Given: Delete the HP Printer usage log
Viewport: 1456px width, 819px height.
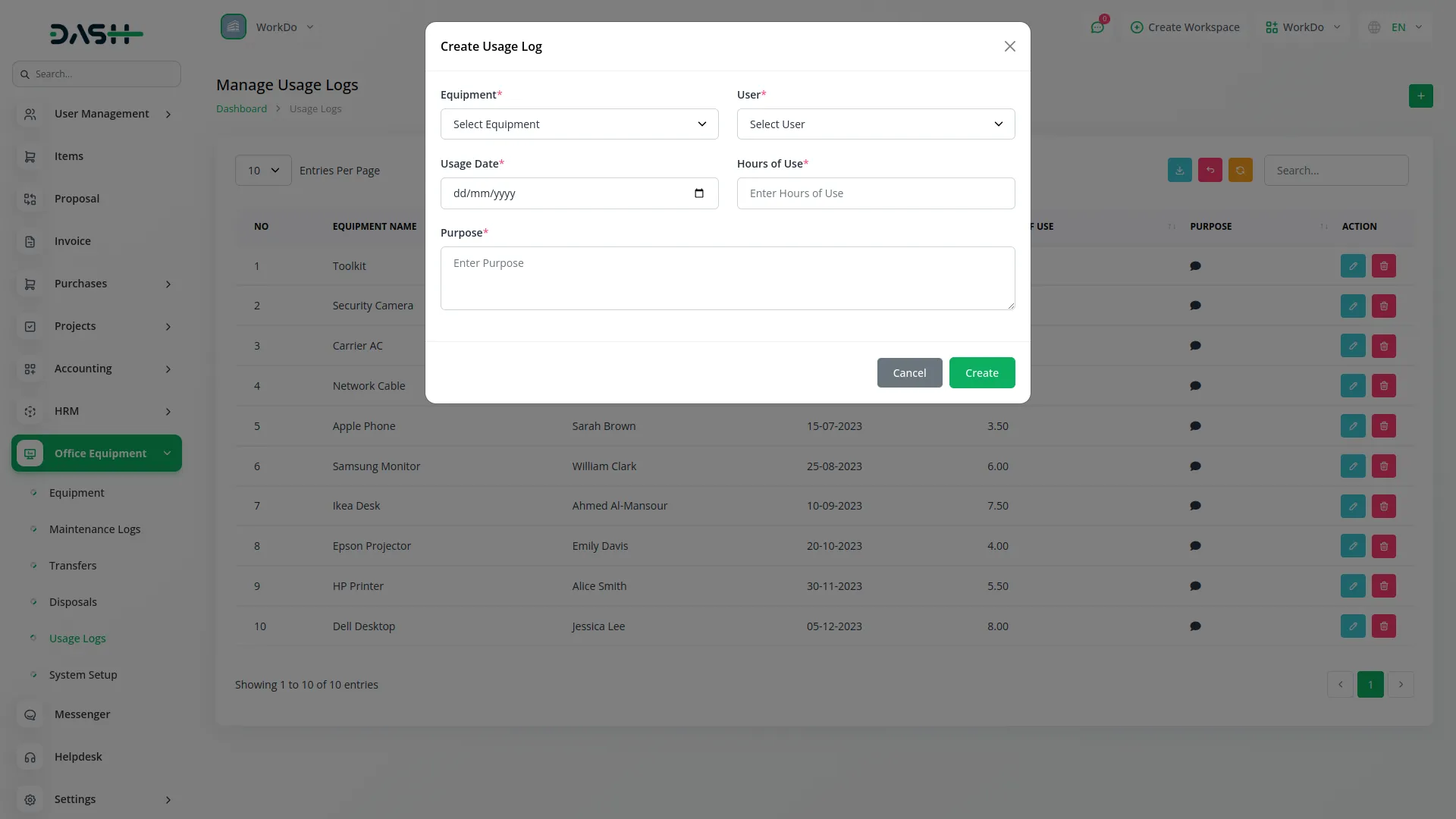Looking at the screenshot, I should [x=1383, y=586].
